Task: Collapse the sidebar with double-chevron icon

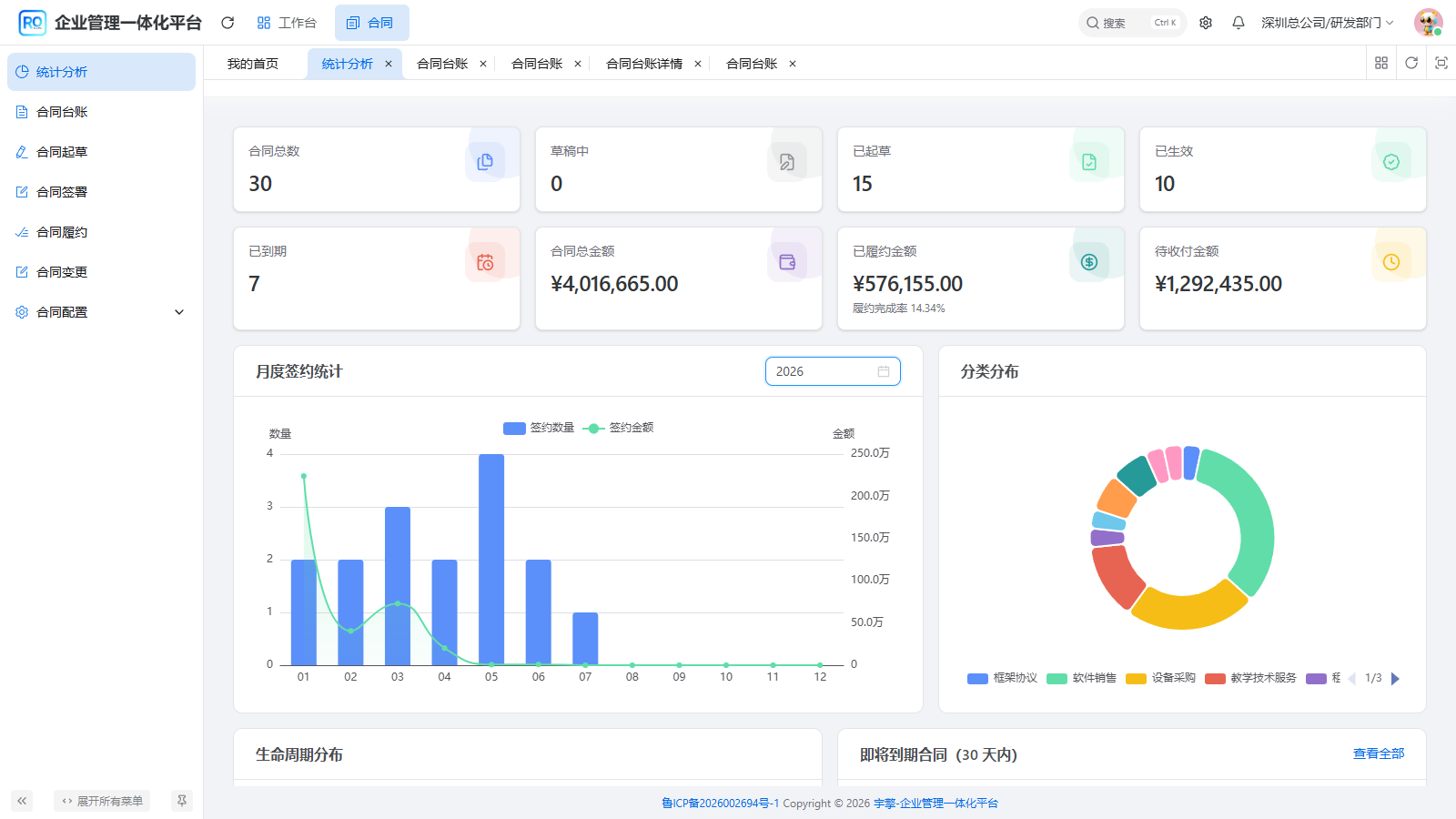Action: [22, 801]
